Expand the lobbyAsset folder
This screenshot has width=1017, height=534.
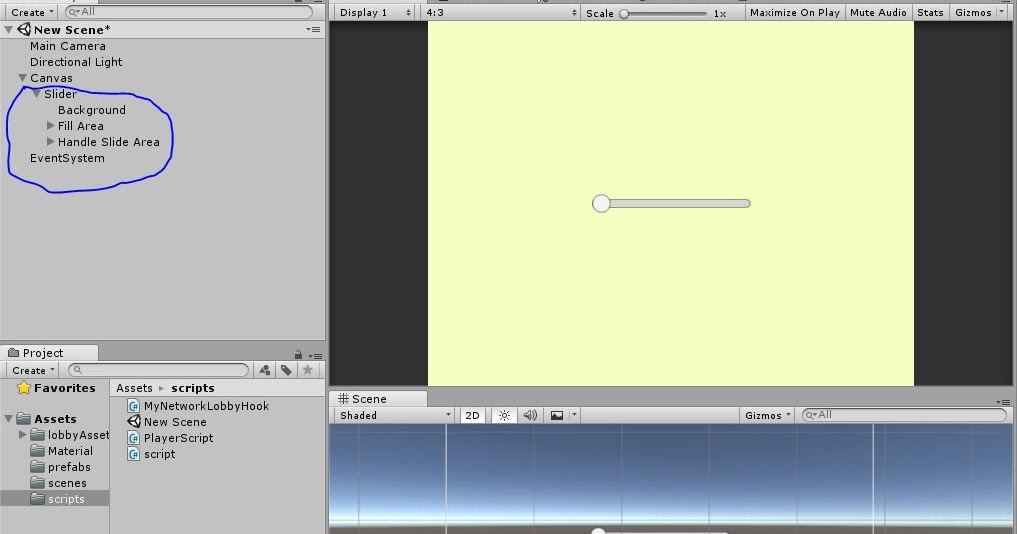point(23,435)
